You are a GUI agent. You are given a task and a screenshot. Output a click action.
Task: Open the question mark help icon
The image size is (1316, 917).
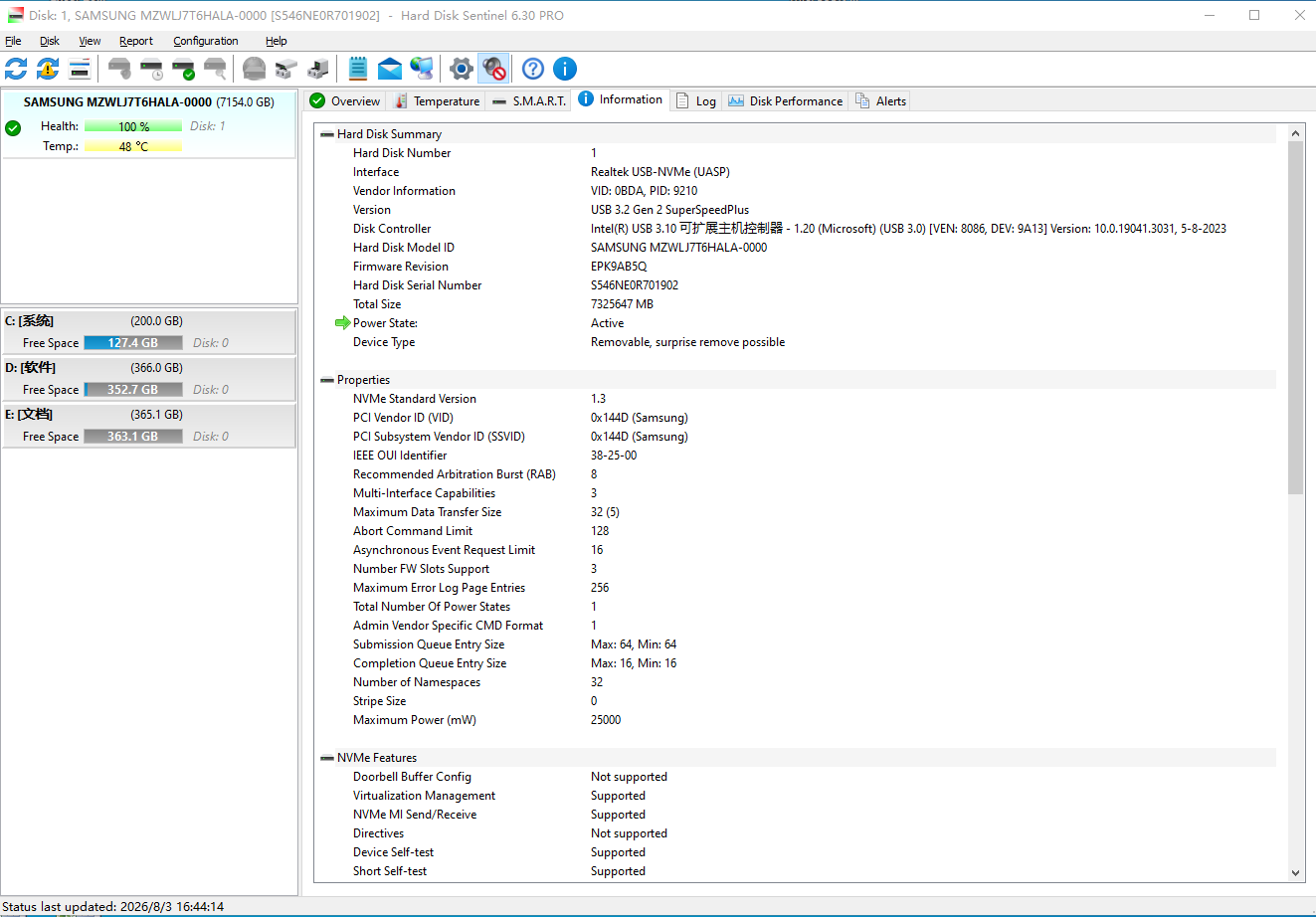click(533, 69)
